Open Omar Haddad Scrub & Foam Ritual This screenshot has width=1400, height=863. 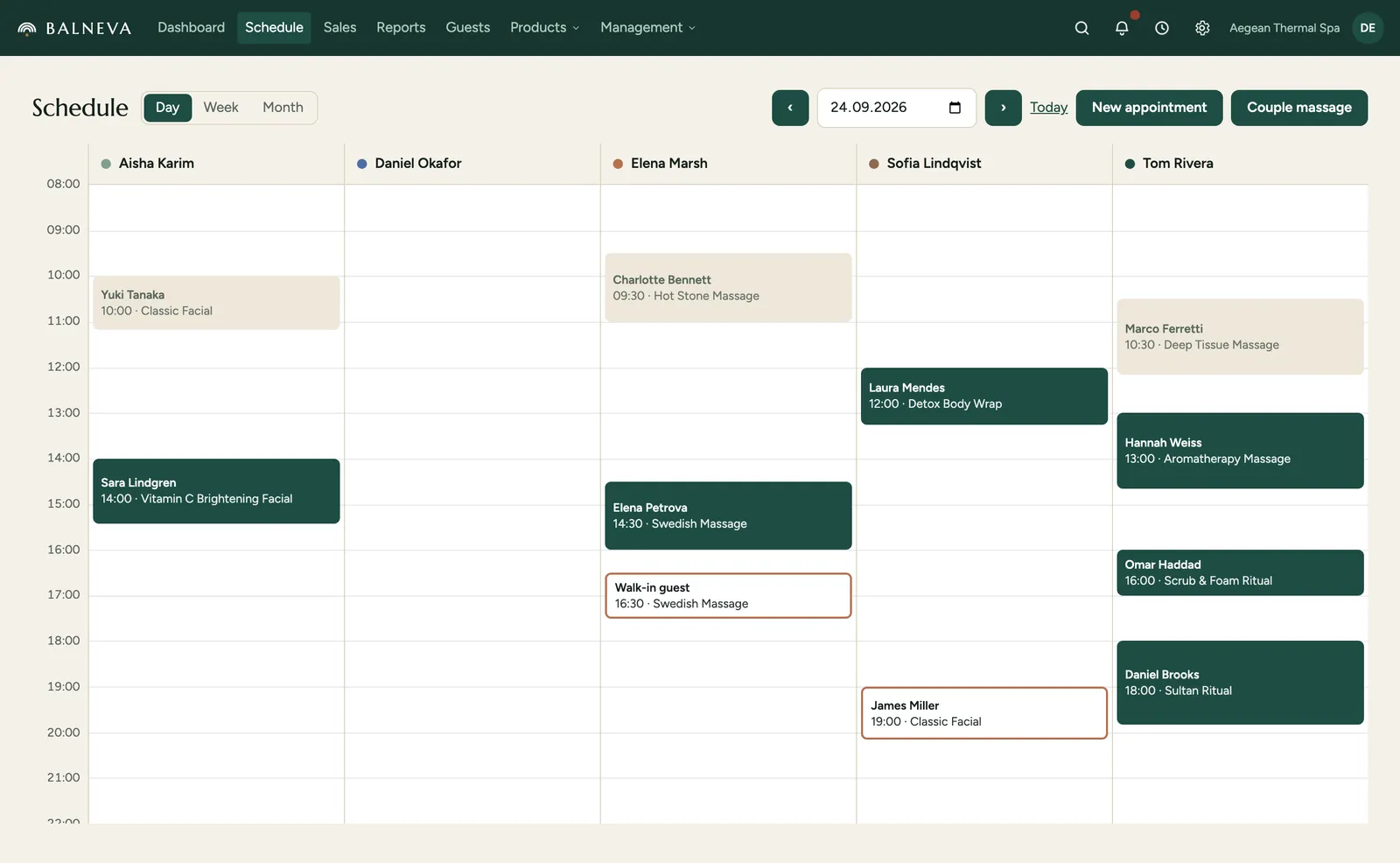[1240, 572]
